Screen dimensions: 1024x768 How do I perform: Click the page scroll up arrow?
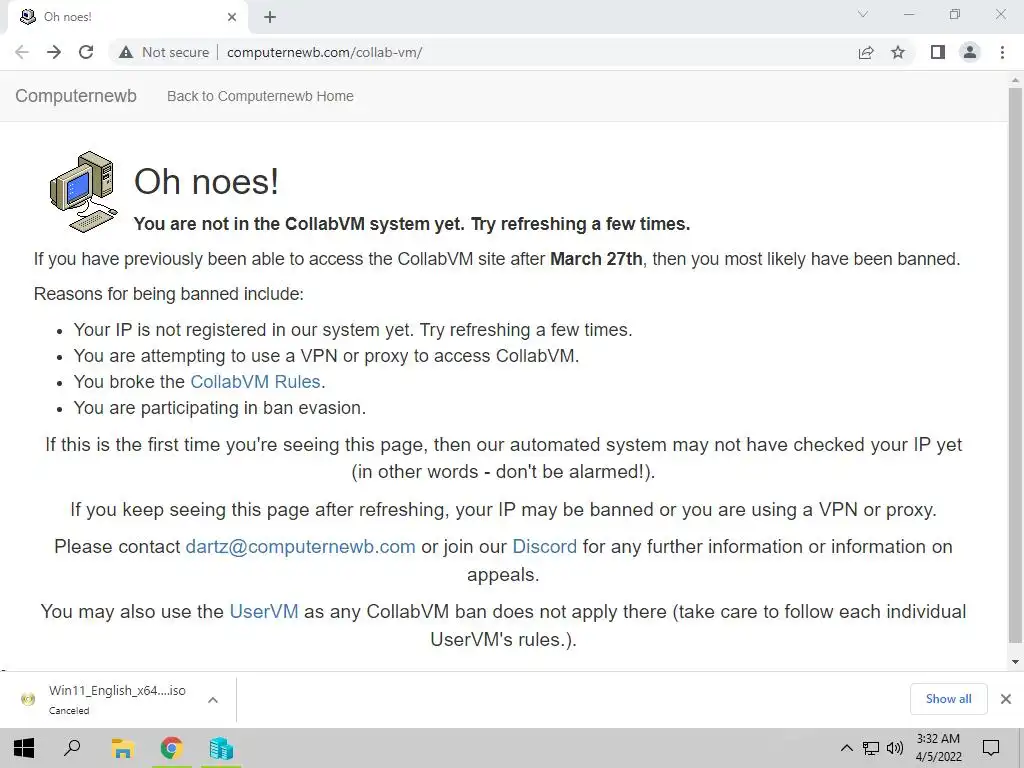coord(1015,80)
